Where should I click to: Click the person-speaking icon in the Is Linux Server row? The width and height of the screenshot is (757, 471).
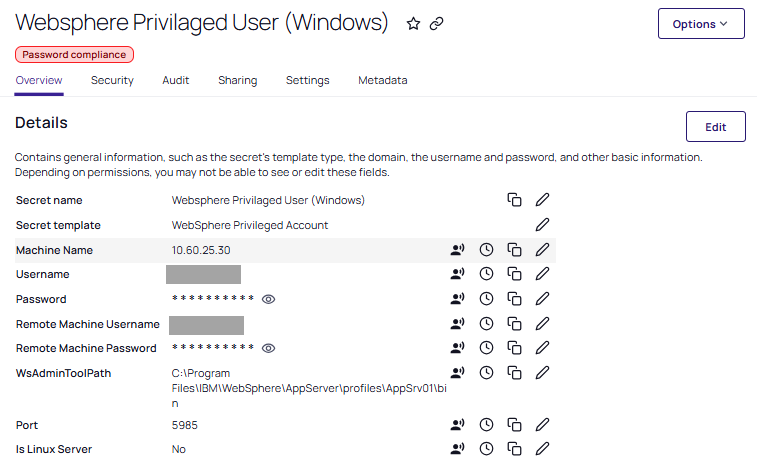[457, 449]
